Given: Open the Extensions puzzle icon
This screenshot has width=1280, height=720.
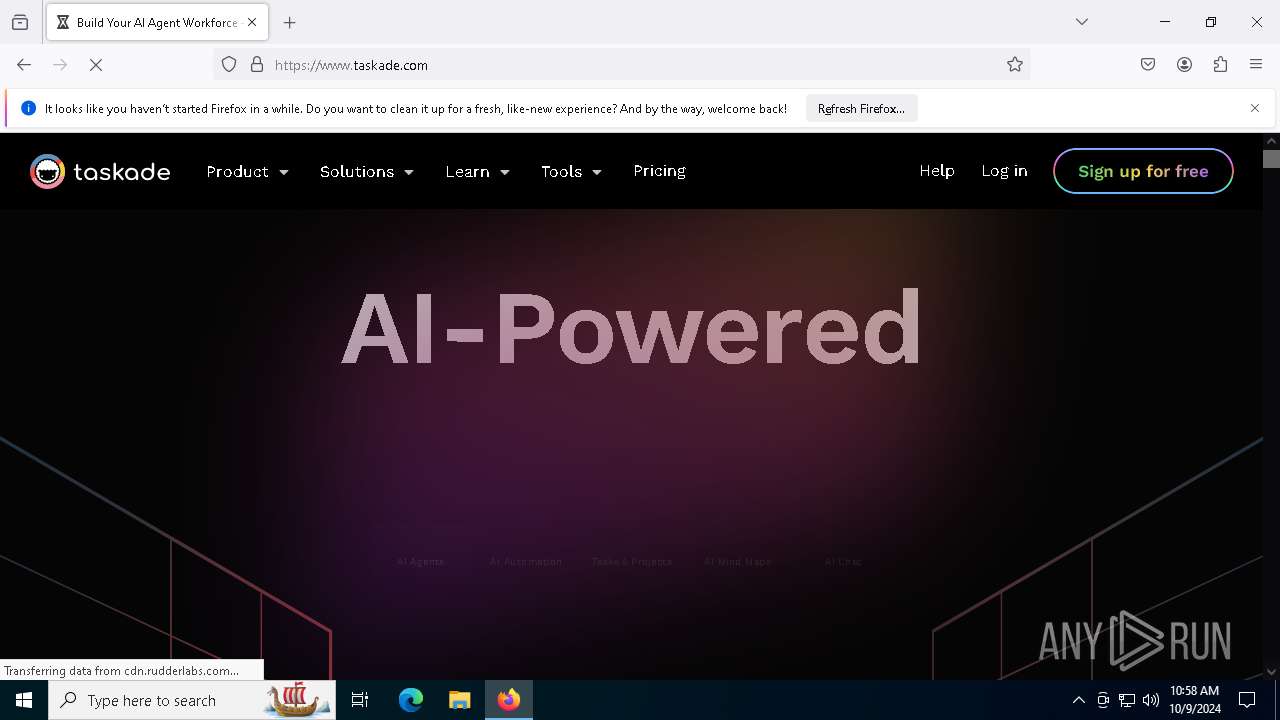Looking at the screenshot, I should [1220, 65].
